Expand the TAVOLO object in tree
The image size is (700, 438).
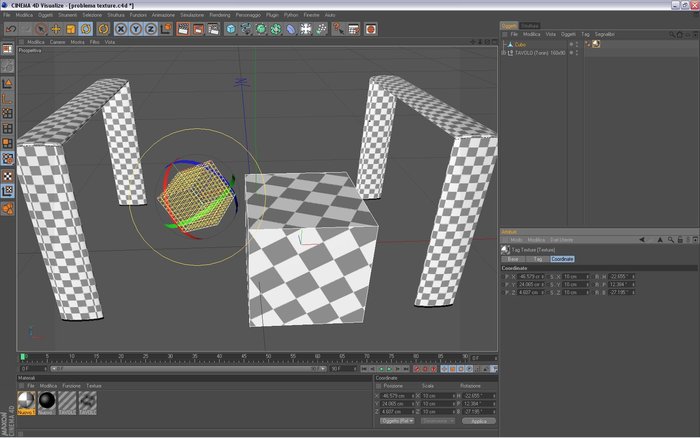[504, 53]
